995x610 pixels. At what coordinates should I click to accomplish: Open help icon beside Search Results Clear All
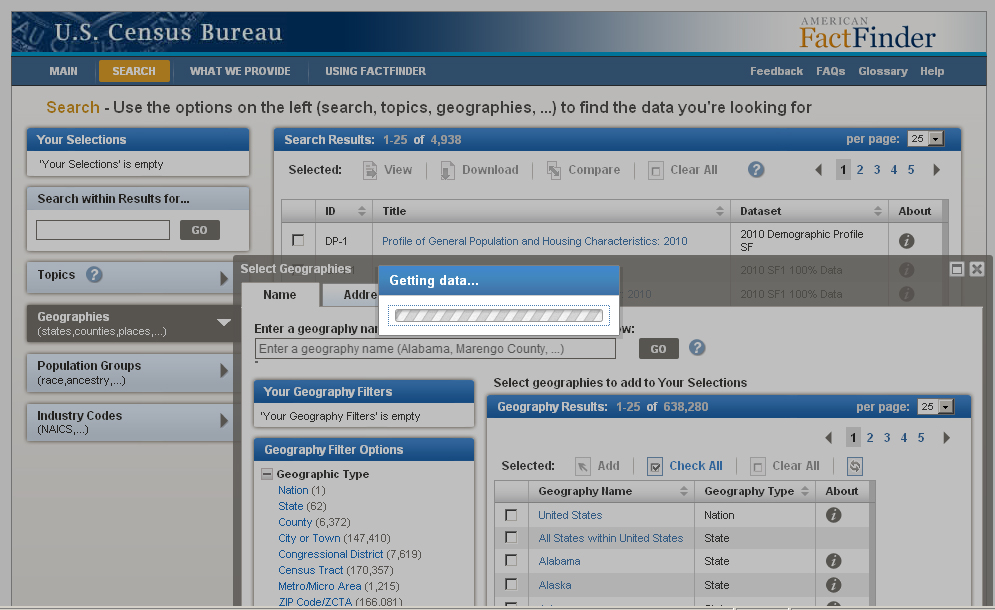pos(756,169)
